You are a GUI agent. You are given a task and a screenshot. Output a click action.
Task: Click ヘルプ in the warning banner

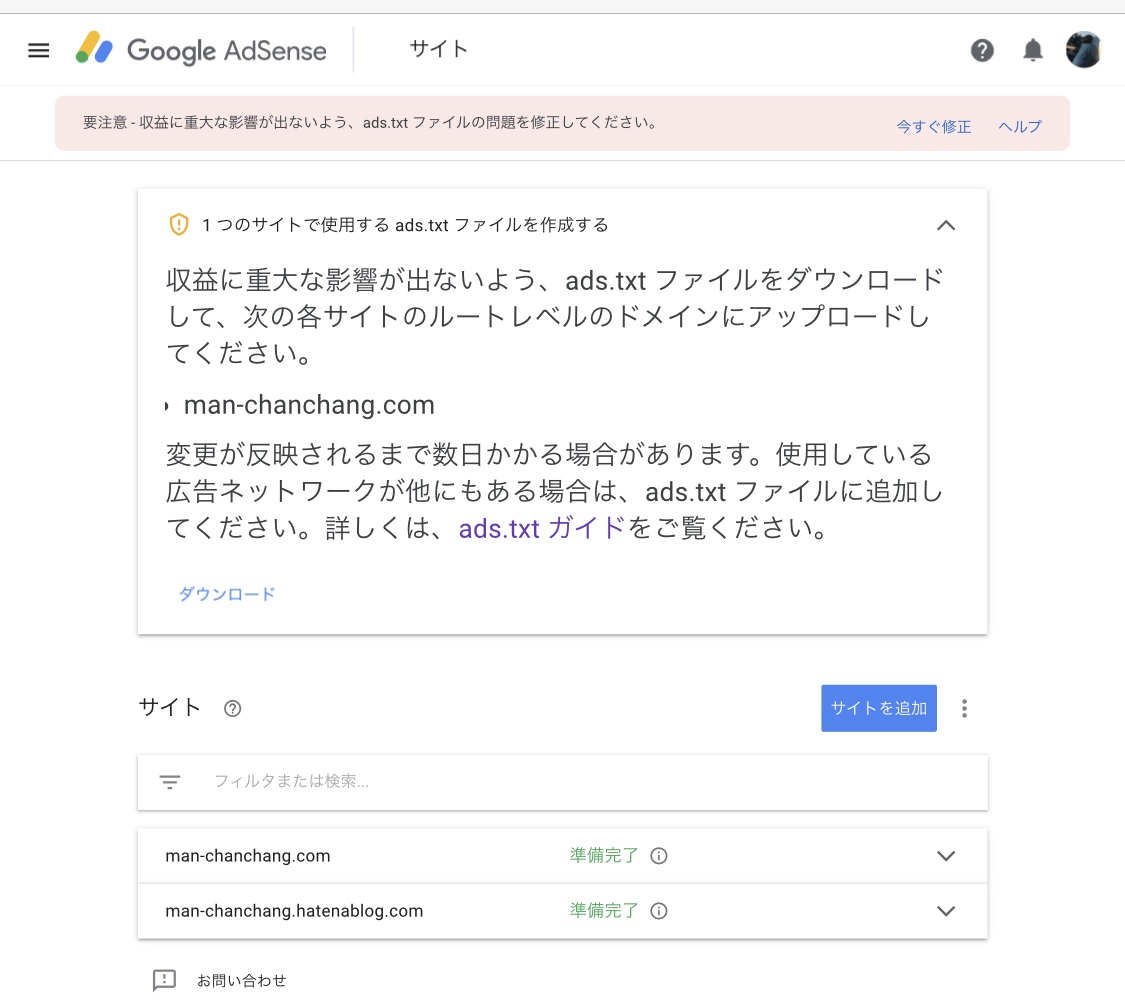coord(1020,126)
